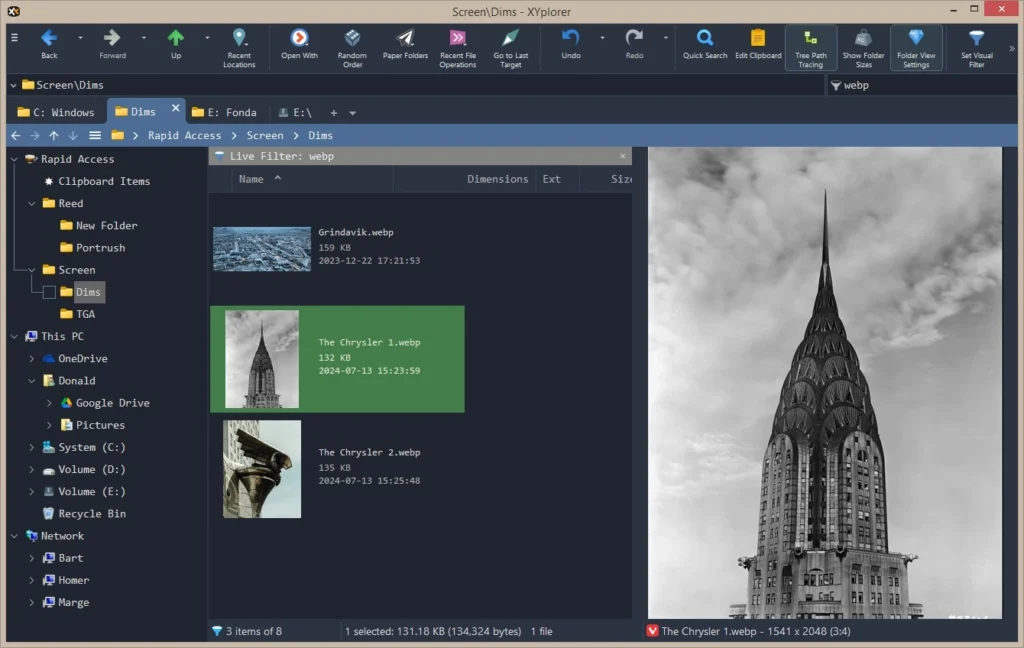Tick the checkbox beside the Dims folder
The image size is (1024, 648).
click(x=50, y=291)
